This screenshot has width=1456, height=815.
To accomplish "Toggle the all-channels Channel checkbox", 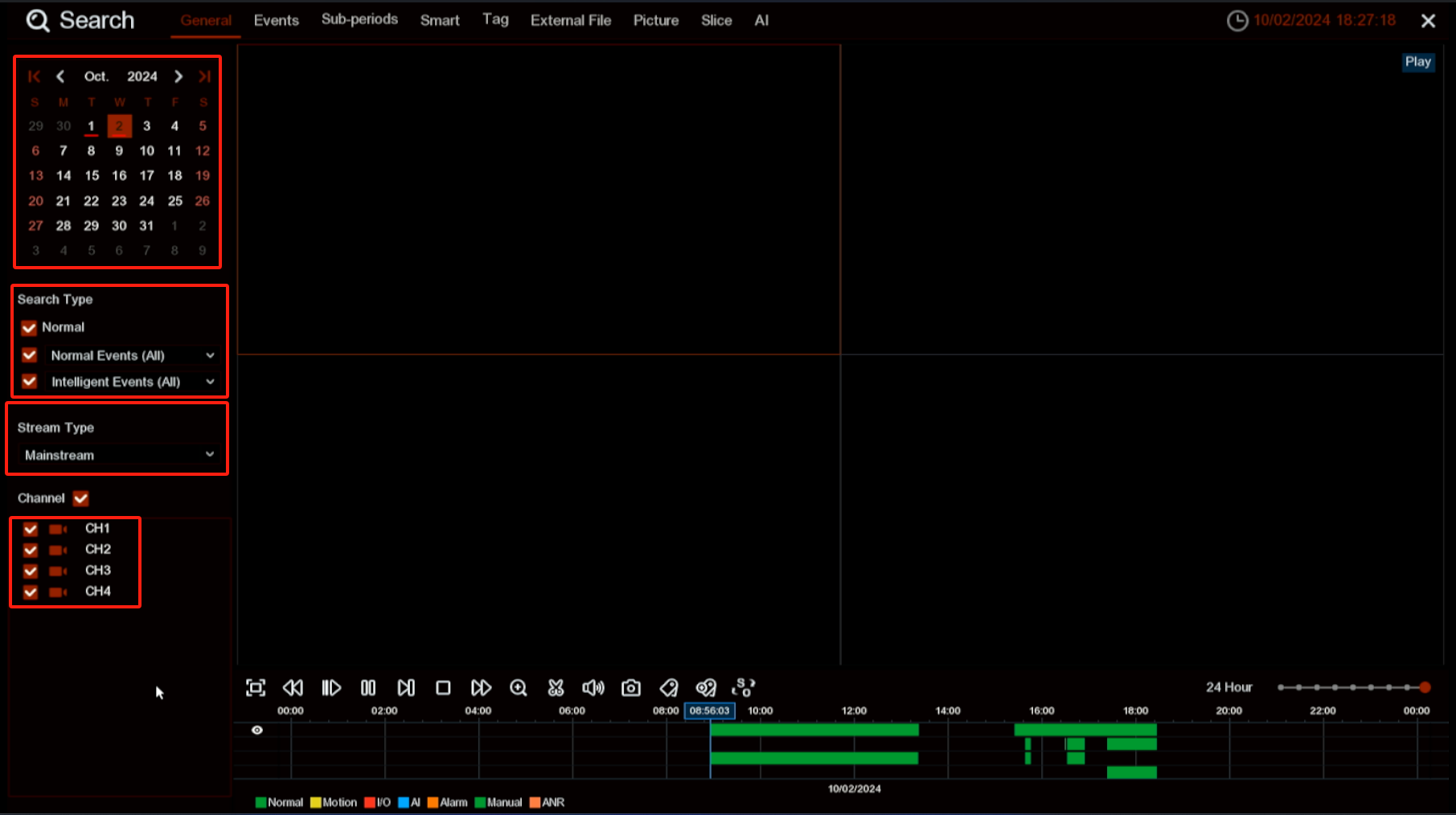I will click(80, 498).
